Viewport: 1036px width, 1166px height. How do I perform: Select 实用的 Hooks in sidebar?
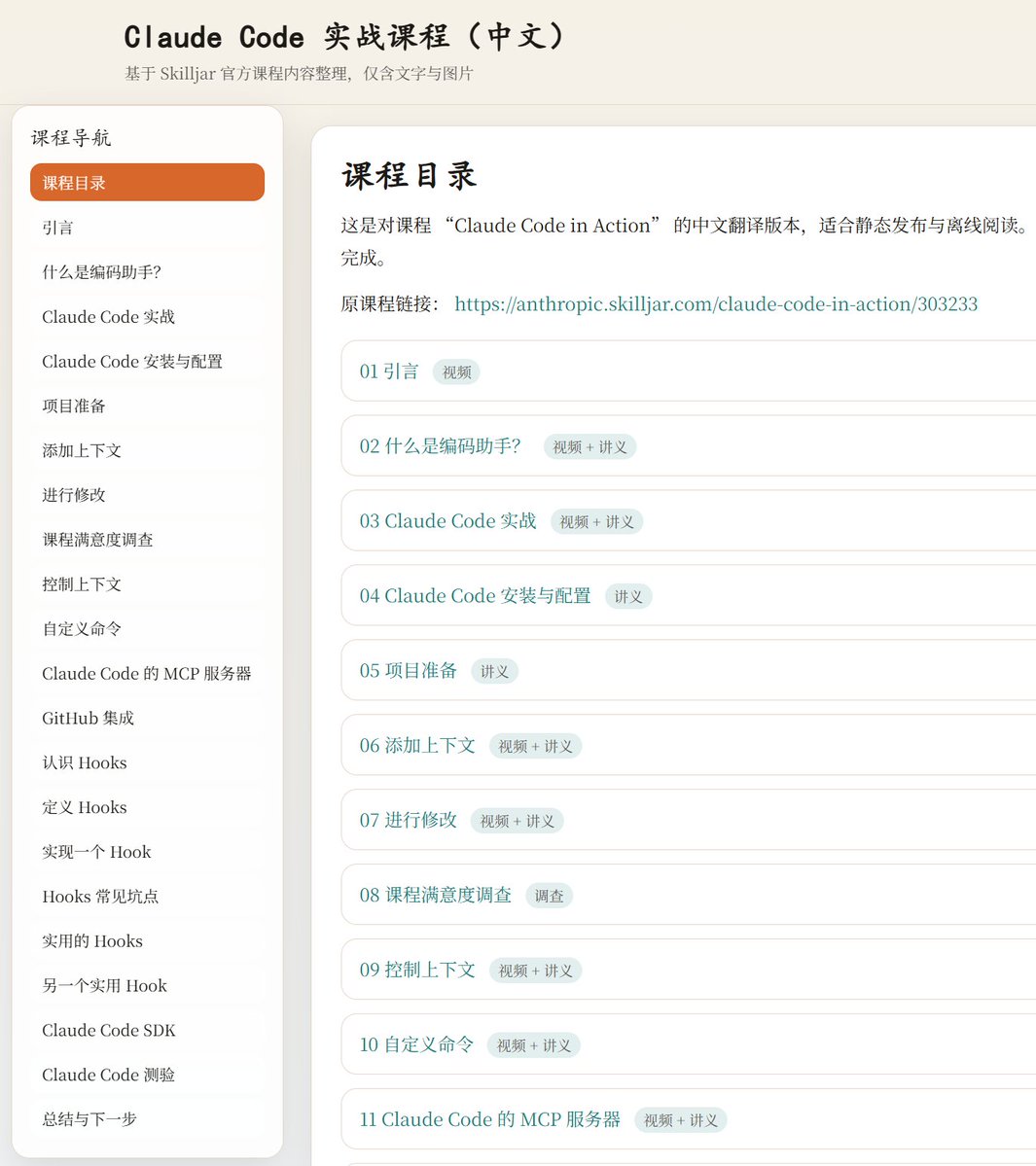pos(147,940)
